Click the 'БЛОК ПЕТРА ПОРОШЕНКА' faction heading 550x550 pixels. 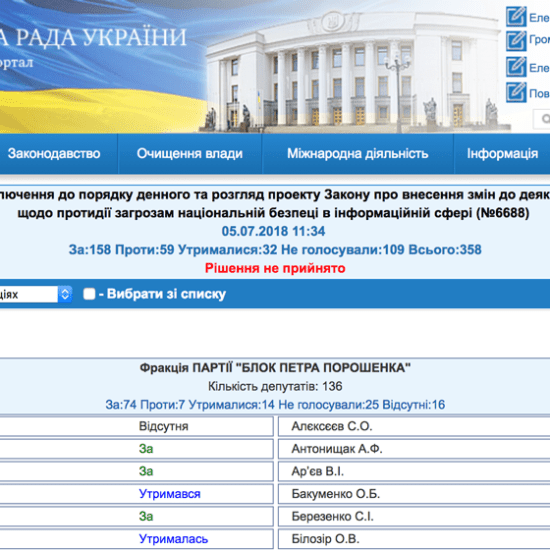coord(275,368)
